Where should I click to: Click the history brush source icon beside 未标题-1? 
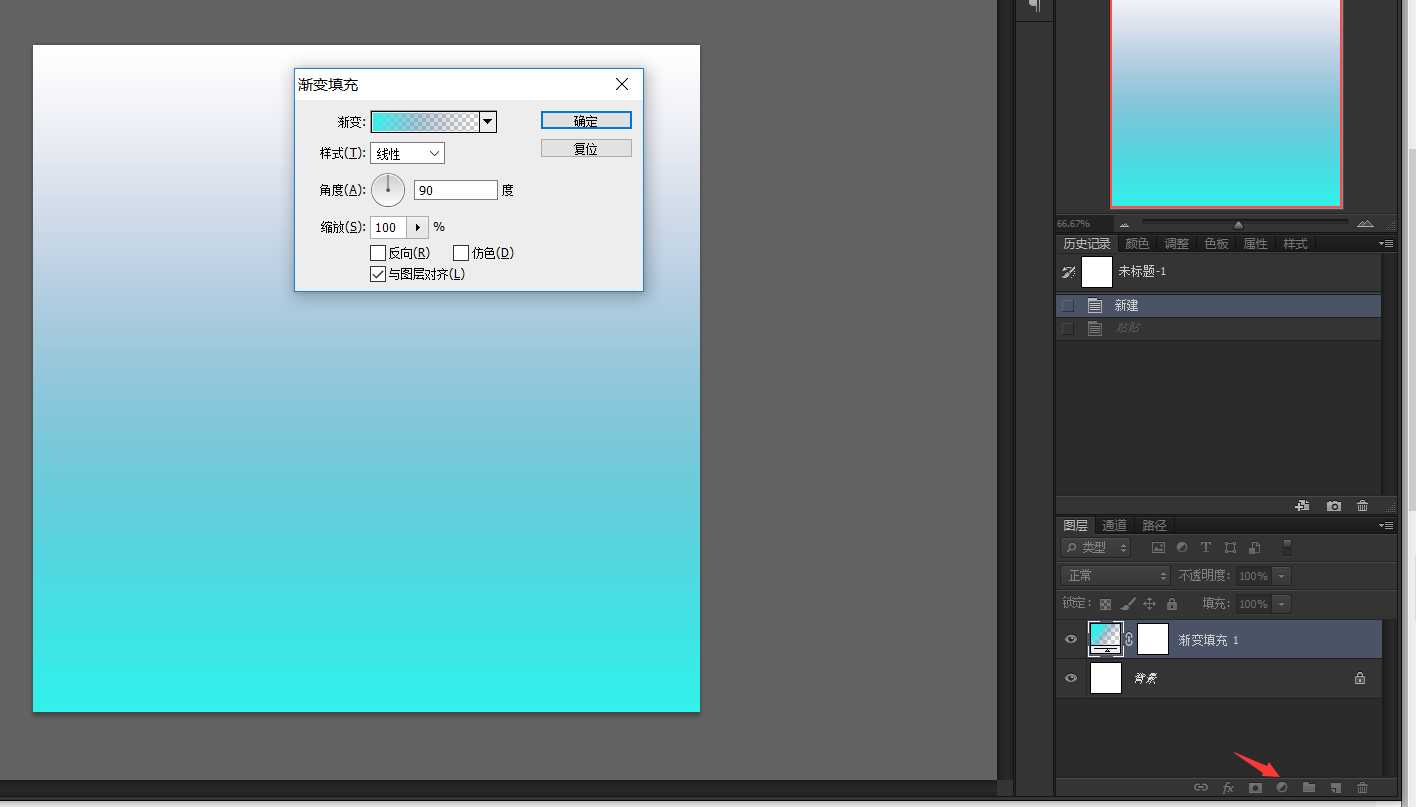1069,271
